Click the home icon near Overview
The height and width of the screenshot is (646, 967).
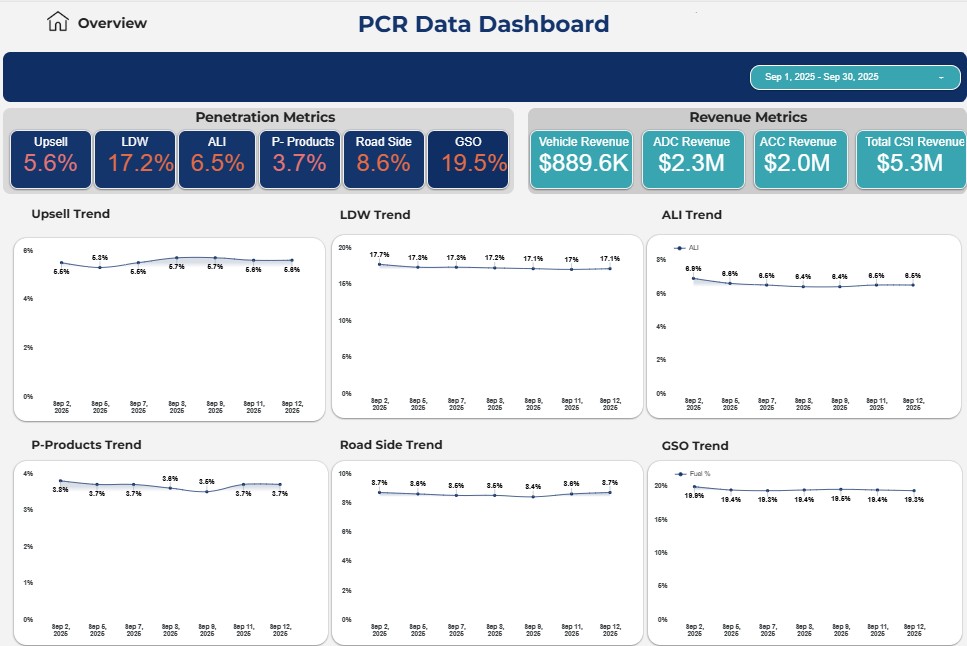[x=57, y=21]
